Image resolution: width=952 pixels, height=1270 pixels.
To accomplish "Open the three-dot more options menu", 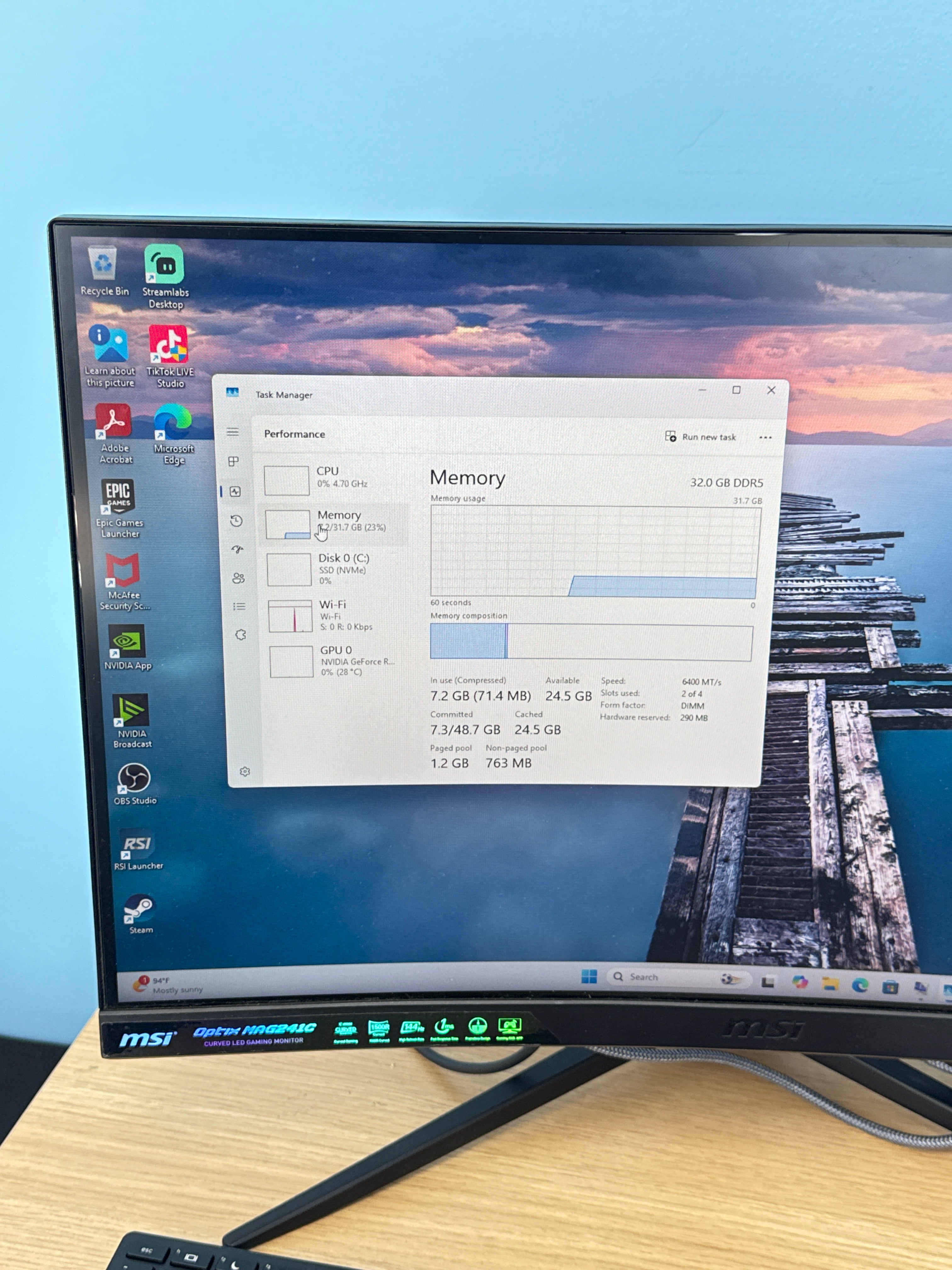I will point(765,438).
